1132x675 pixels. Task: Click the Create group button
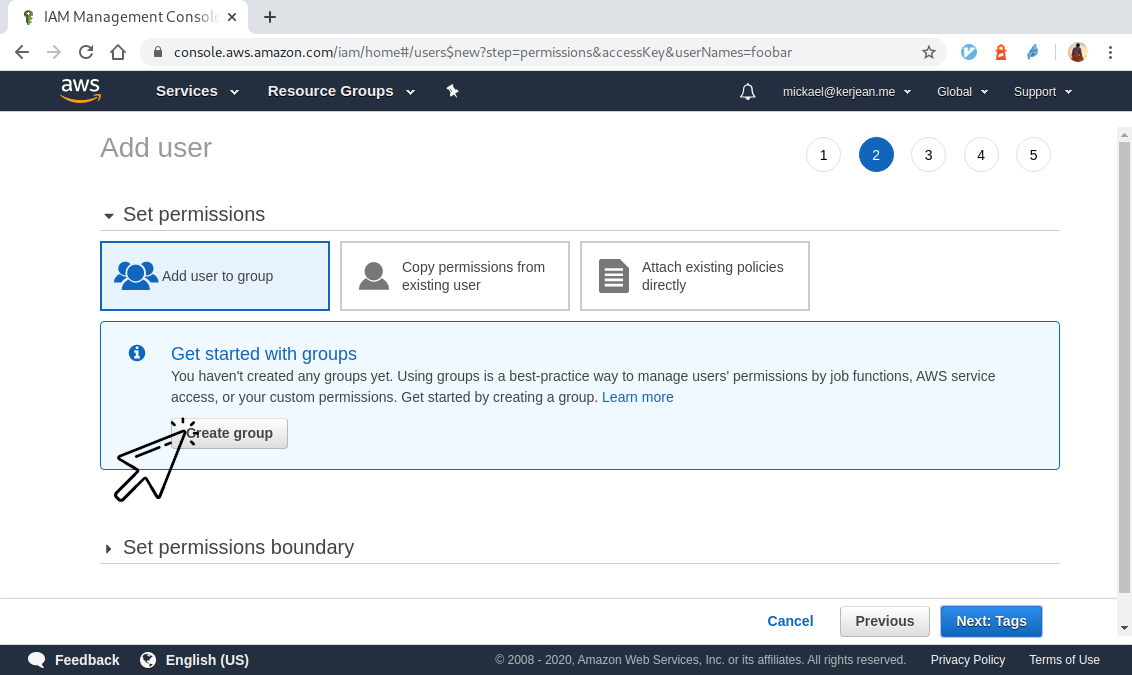click(x=229, y=433)
